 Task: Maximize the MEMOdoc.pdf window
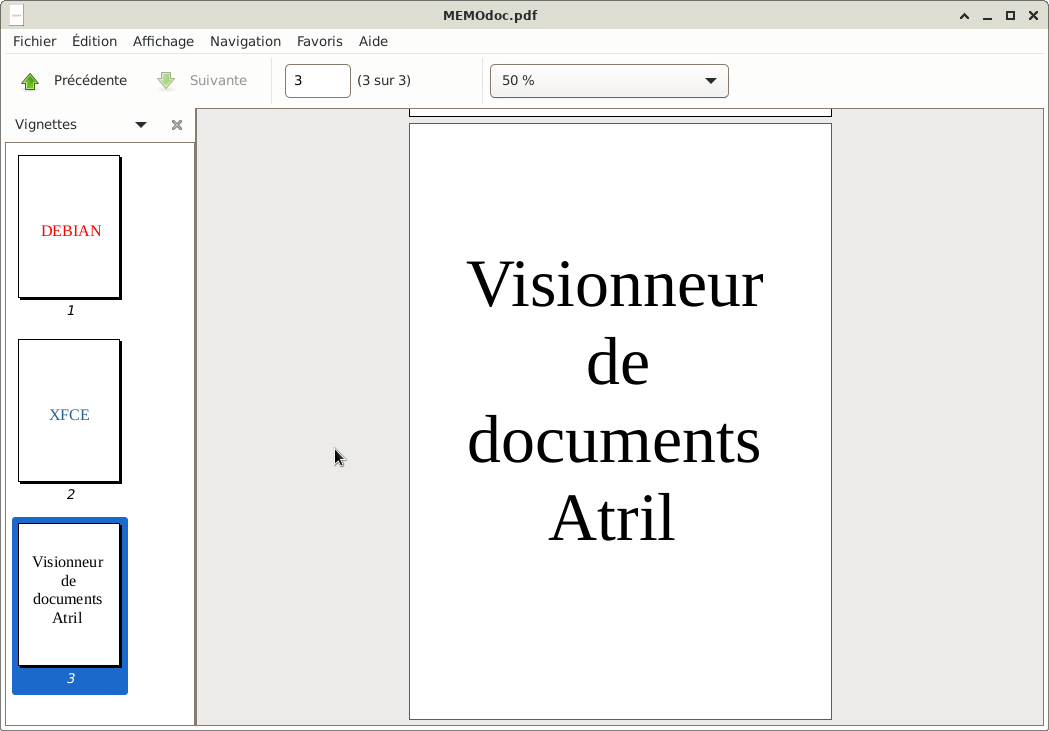[x=1010, y=16]
